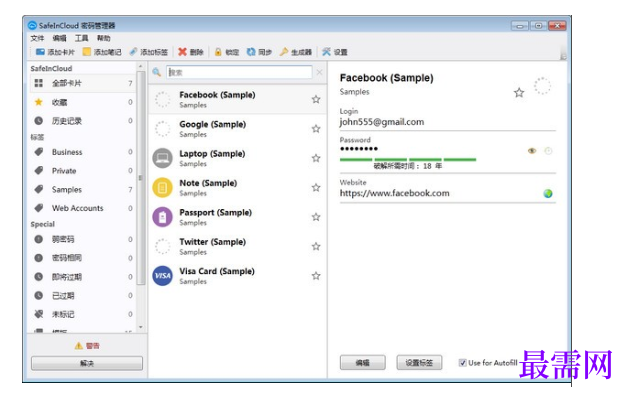Select the Private label
Viewport: 631px width, 396px height.
(x=83, y=171)
